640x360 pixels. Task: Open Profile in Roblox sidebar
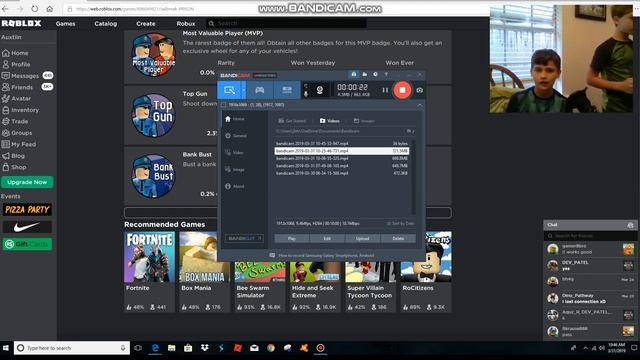[16, 64]
